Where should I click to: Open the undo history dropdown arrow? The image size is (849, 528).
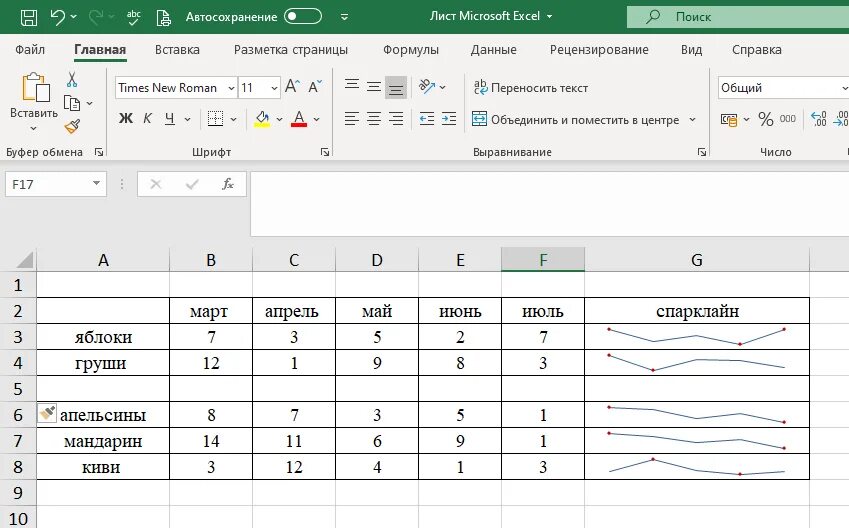pos(74,17)
